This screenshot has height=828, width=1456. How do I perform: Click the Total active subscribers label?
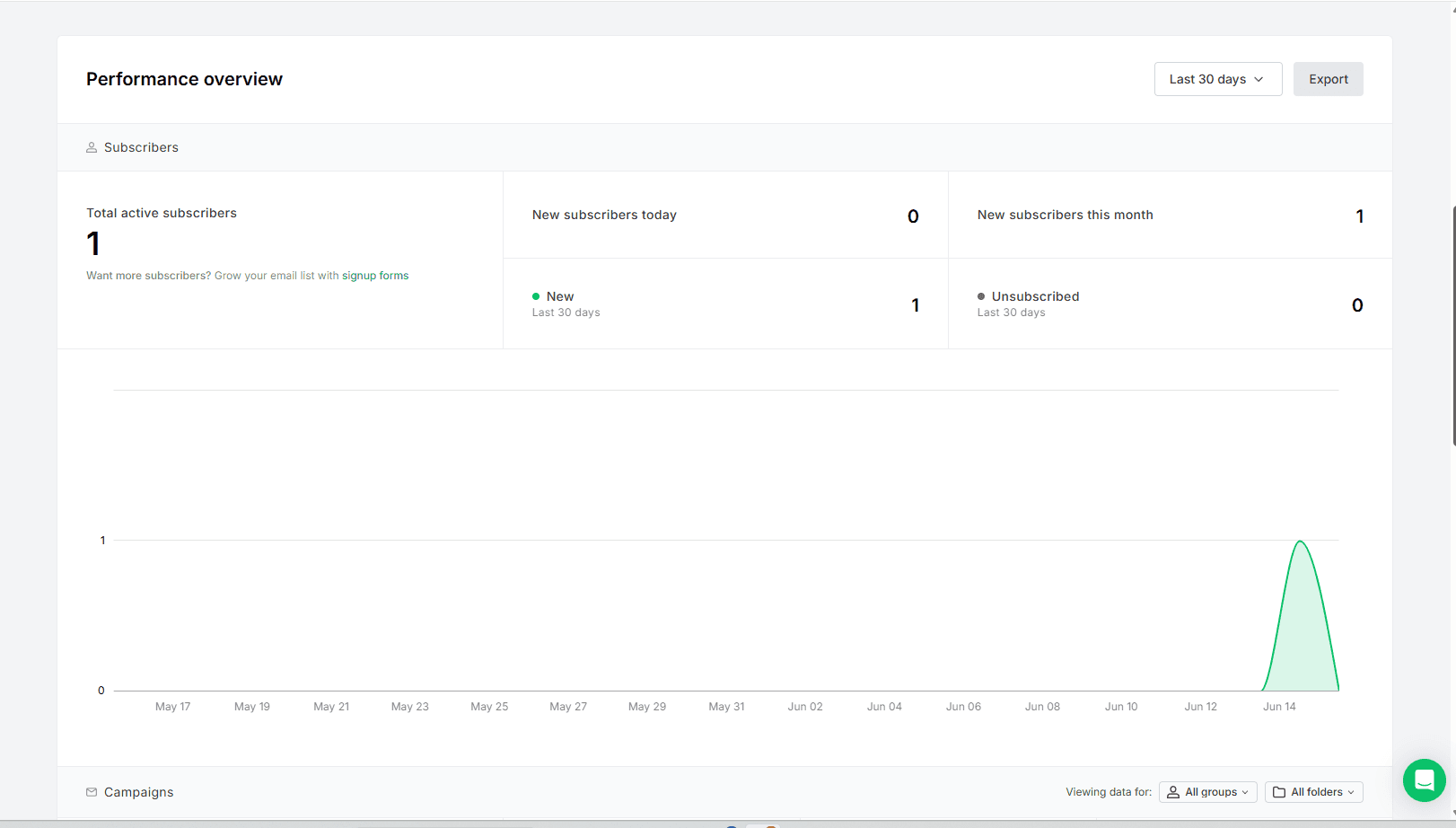[x=162, y=213]
